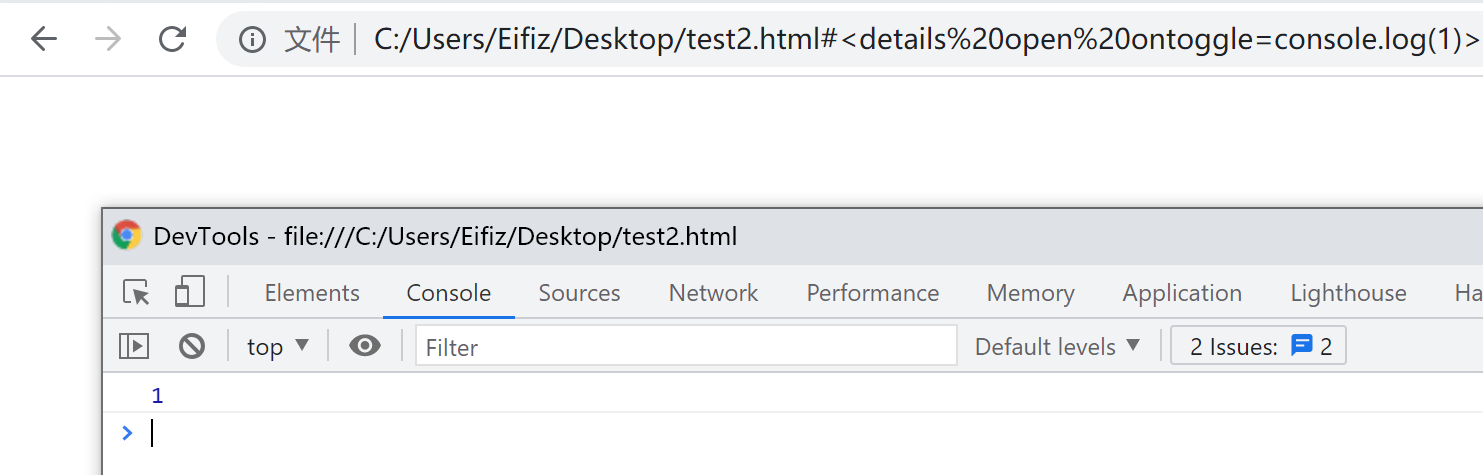The width and height of the screenshot is (1483, 475).
Task: Create live expression with eye icon
Action: (x=365, y=347)
